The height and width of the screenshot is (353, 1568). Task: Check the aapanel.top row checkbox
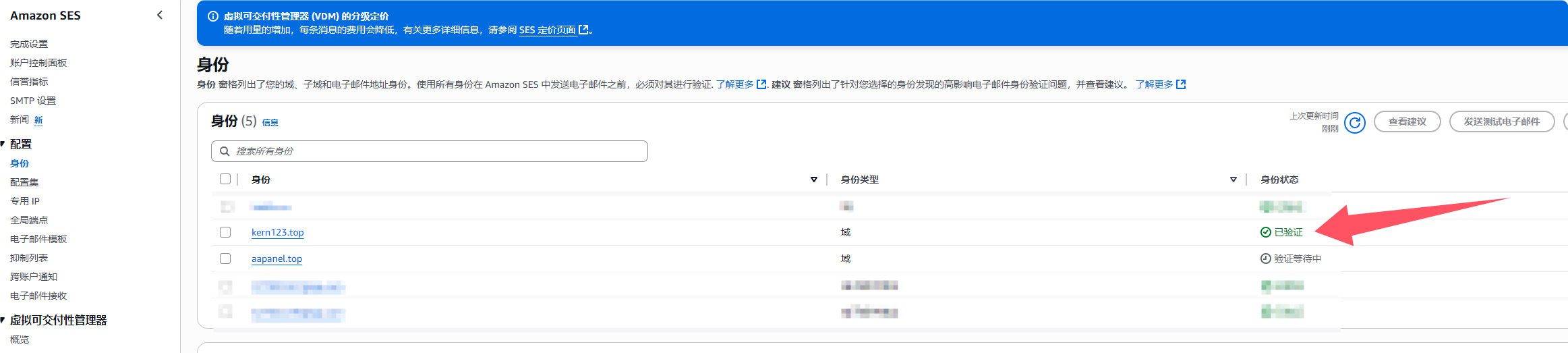(225, 259)
